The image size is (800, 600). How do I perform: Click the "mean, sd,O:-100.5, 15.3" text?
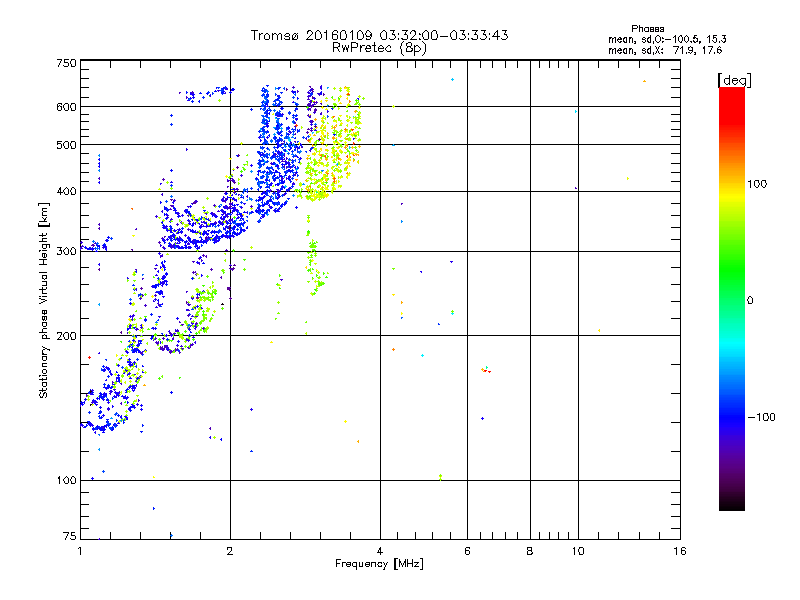667,39
